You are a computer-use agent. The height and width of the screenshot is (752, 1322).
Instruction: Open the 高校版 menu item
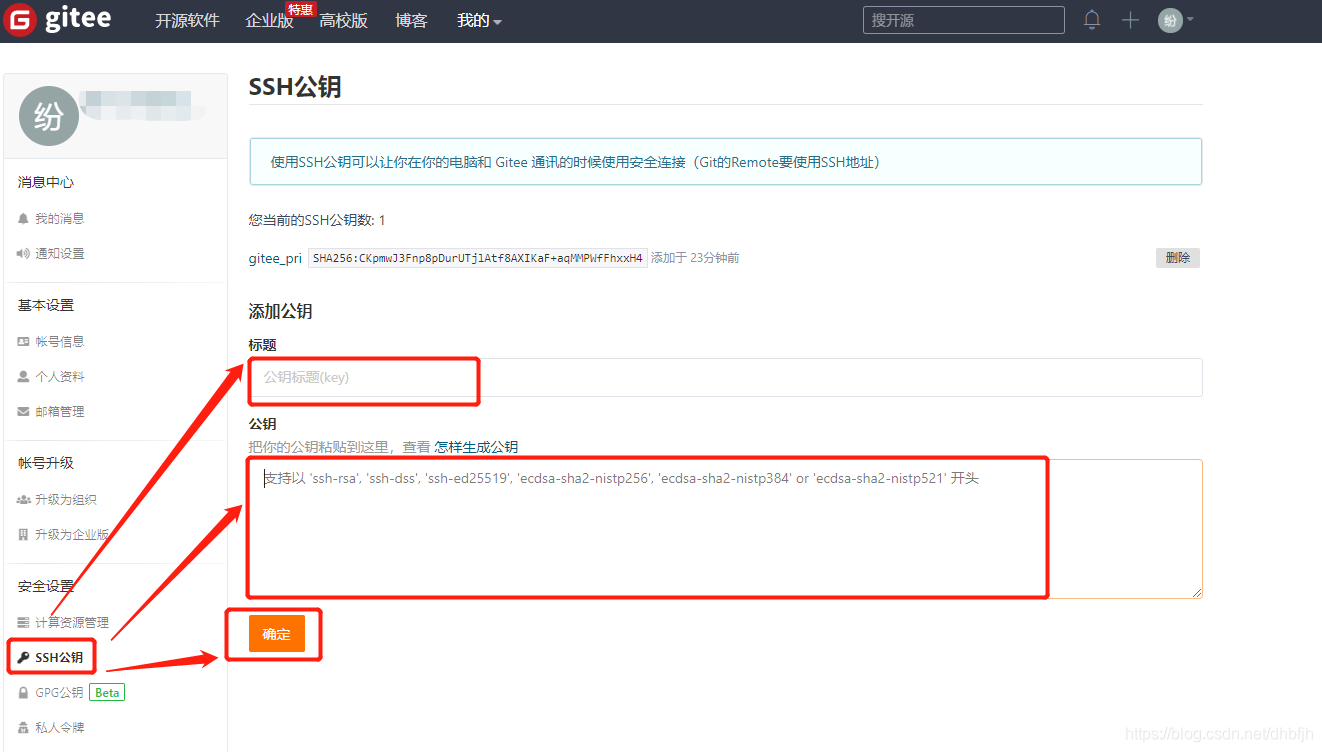pyautogui.click(x=343, y=21)
